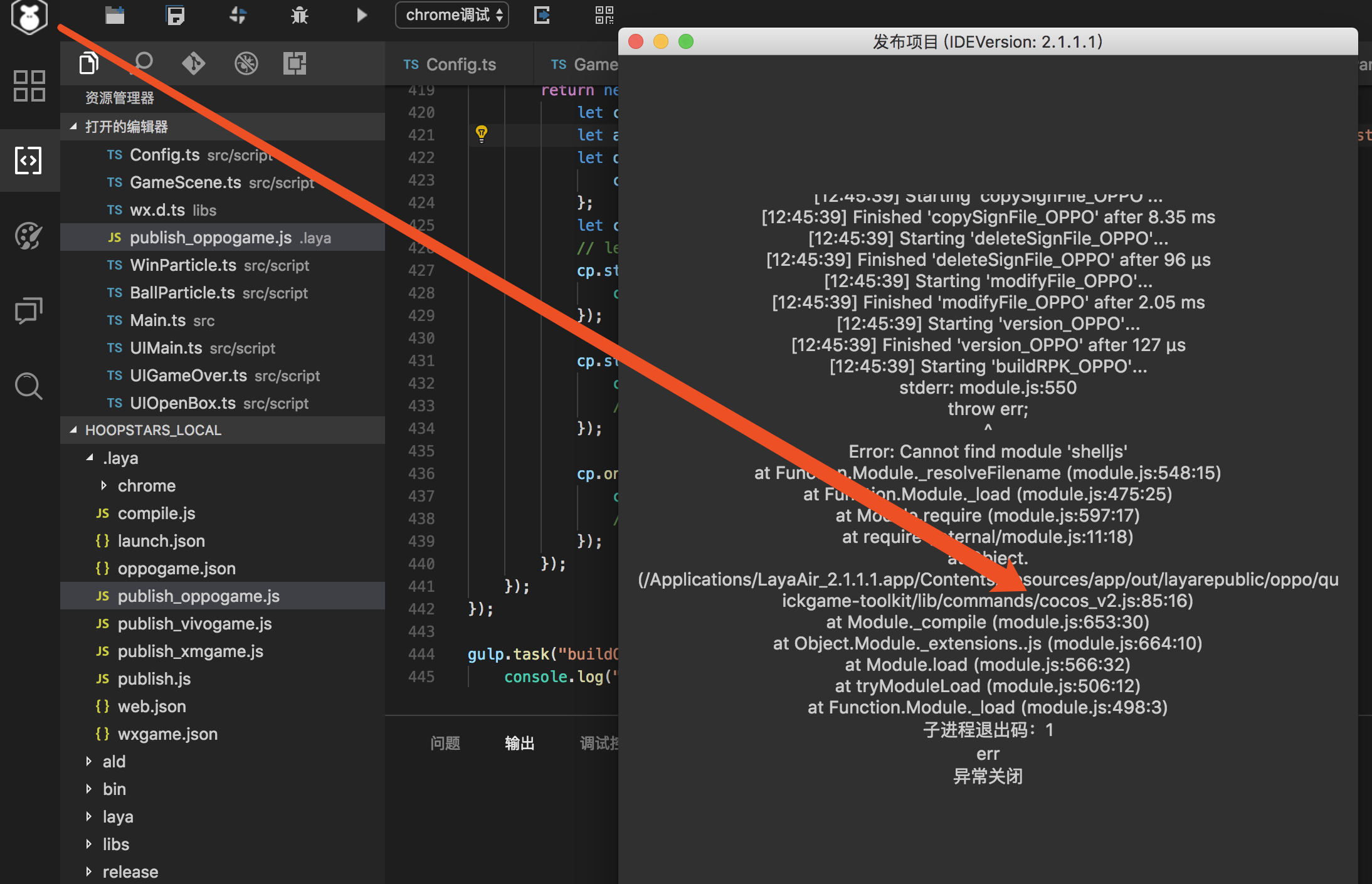The image size is (1372, 884).
Task: Click the QR code icon in toolbar
Action: point(604,15)
